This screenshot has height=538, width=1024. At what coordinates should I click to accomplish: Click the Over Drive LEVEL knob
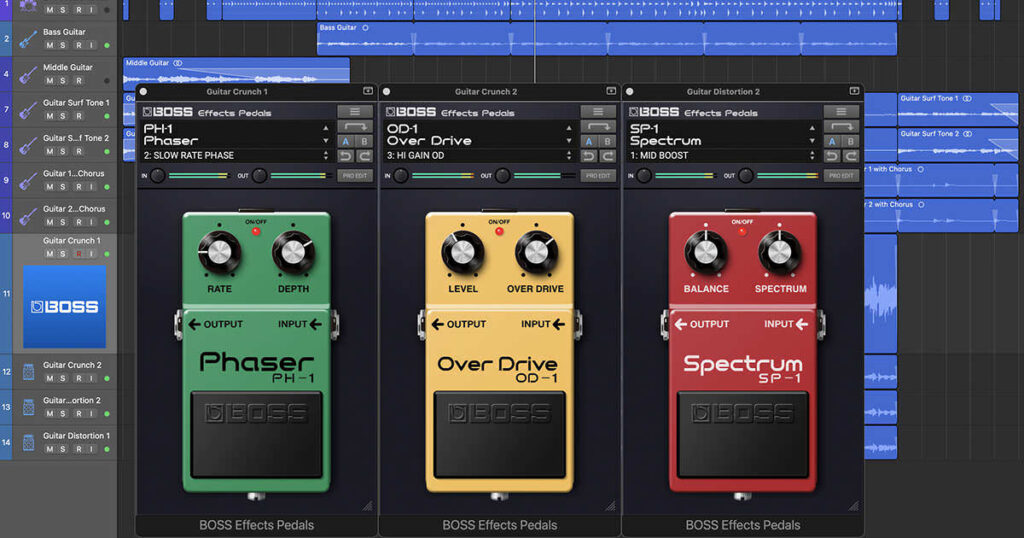(x=462, y=252)
